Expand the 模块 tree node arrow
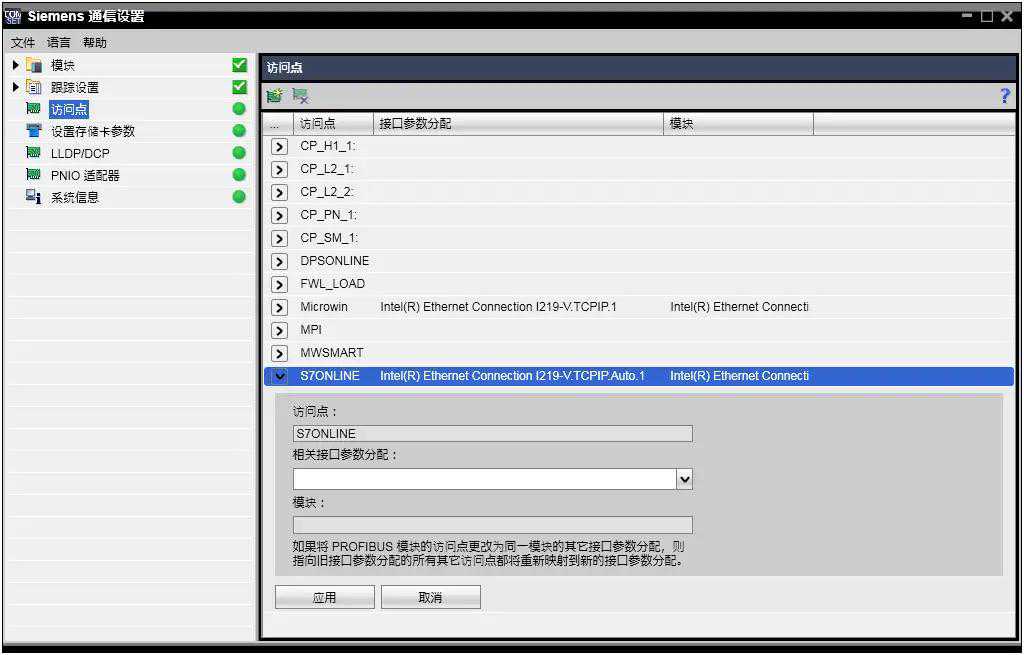Viewport: 1024px width, 655px height. pyautogui.click(x=16, y=65)
